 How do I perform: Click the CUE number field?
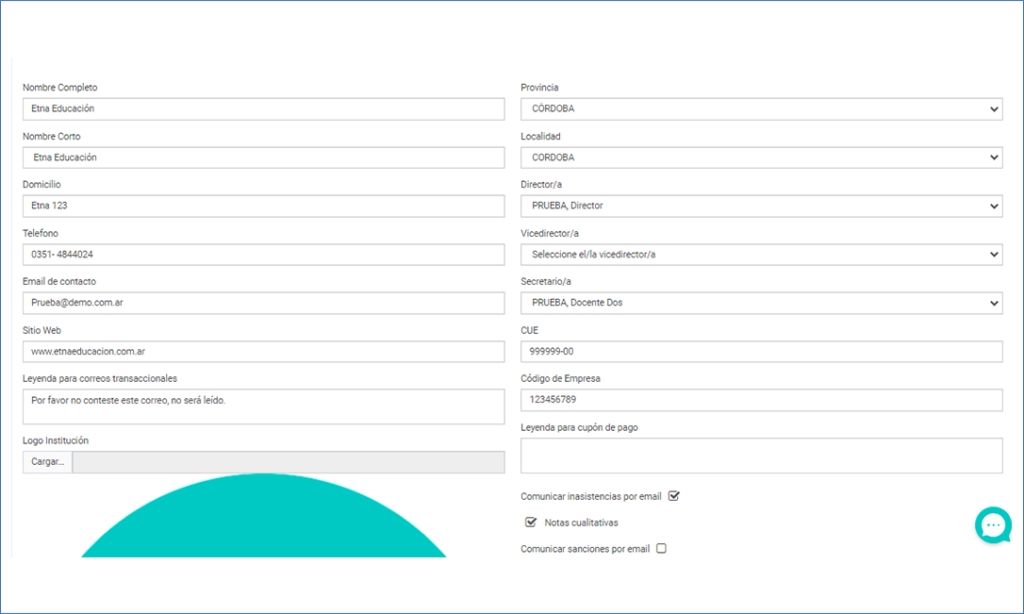point(761,352)
